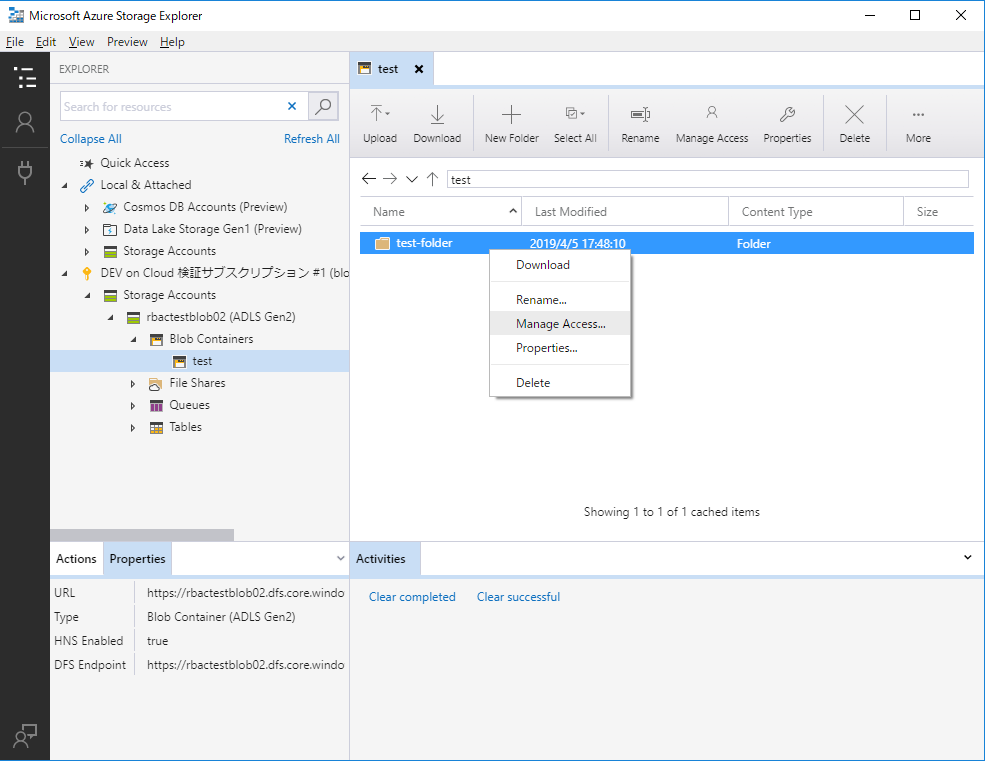This screenshot has height=761, width=985.
Task: Open Manage Access from the toolbar
Action: click(712, 124)
